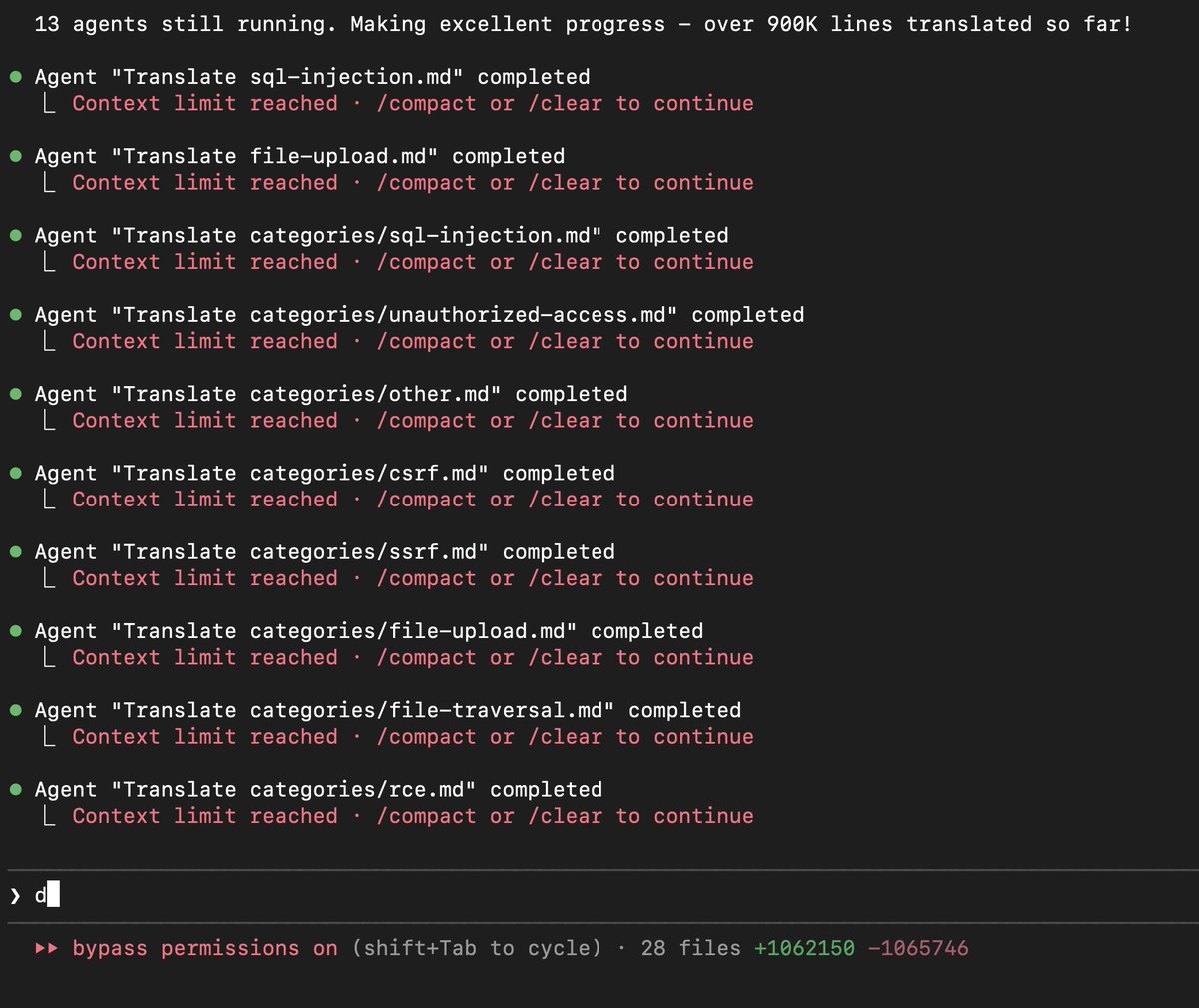
Task: Click the Agent "Translate categories/csrf.md" completed line
Action: click(x=325, y=473)
